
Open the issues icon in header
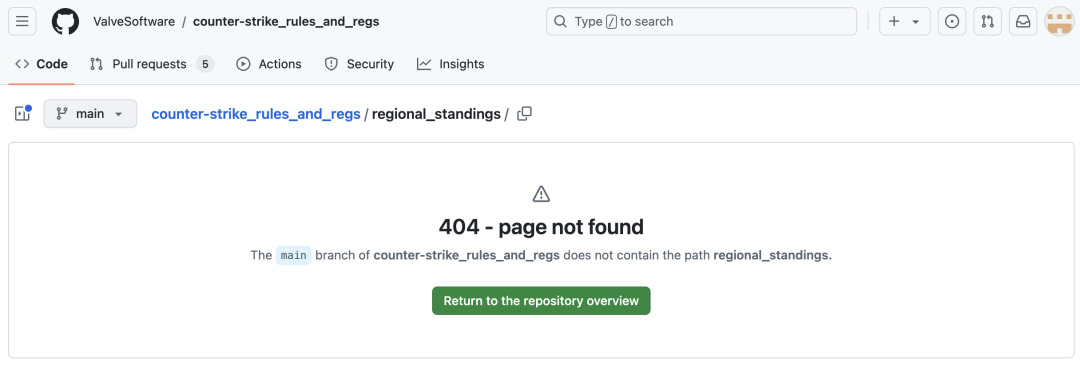tap(952, 21)
